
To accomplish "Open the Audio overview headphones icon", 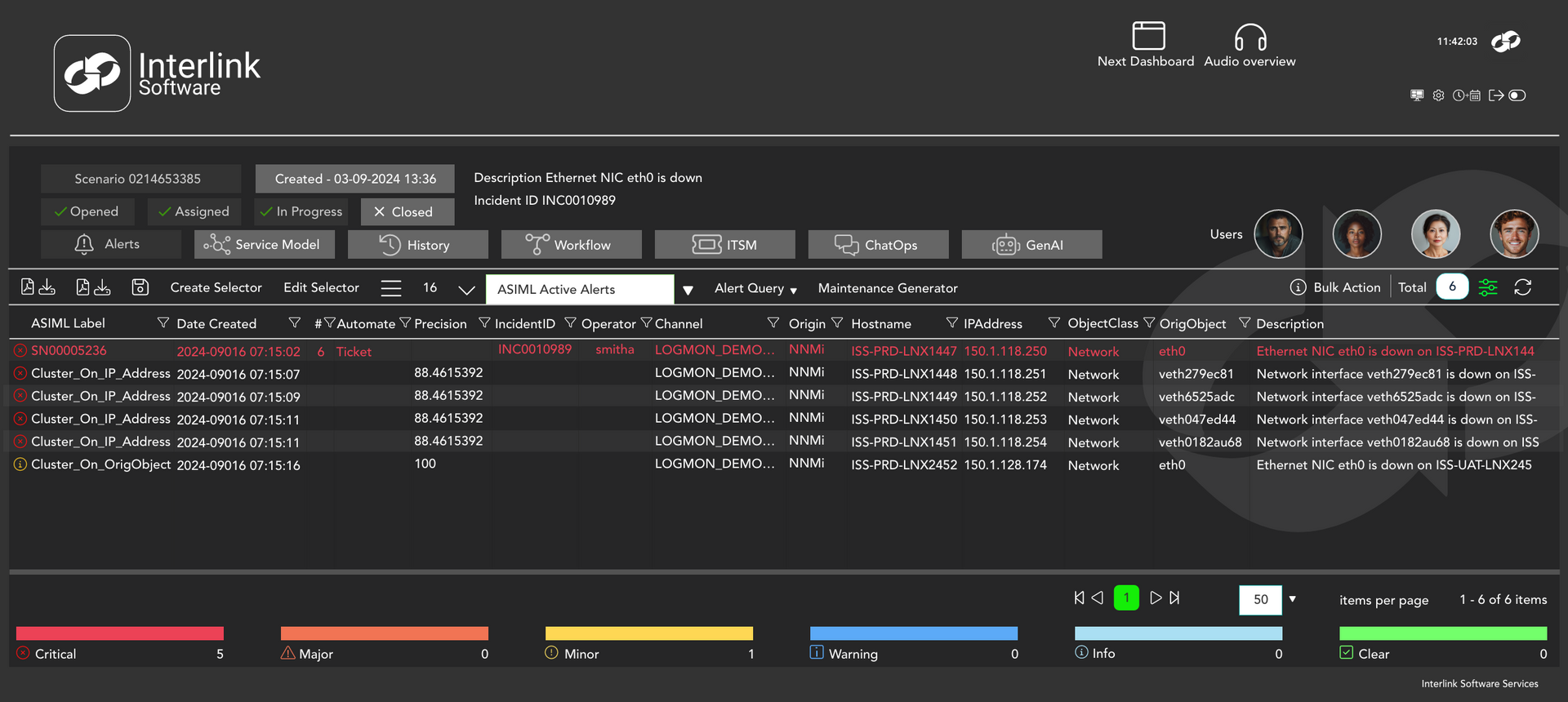I will tap(1249, 38).
